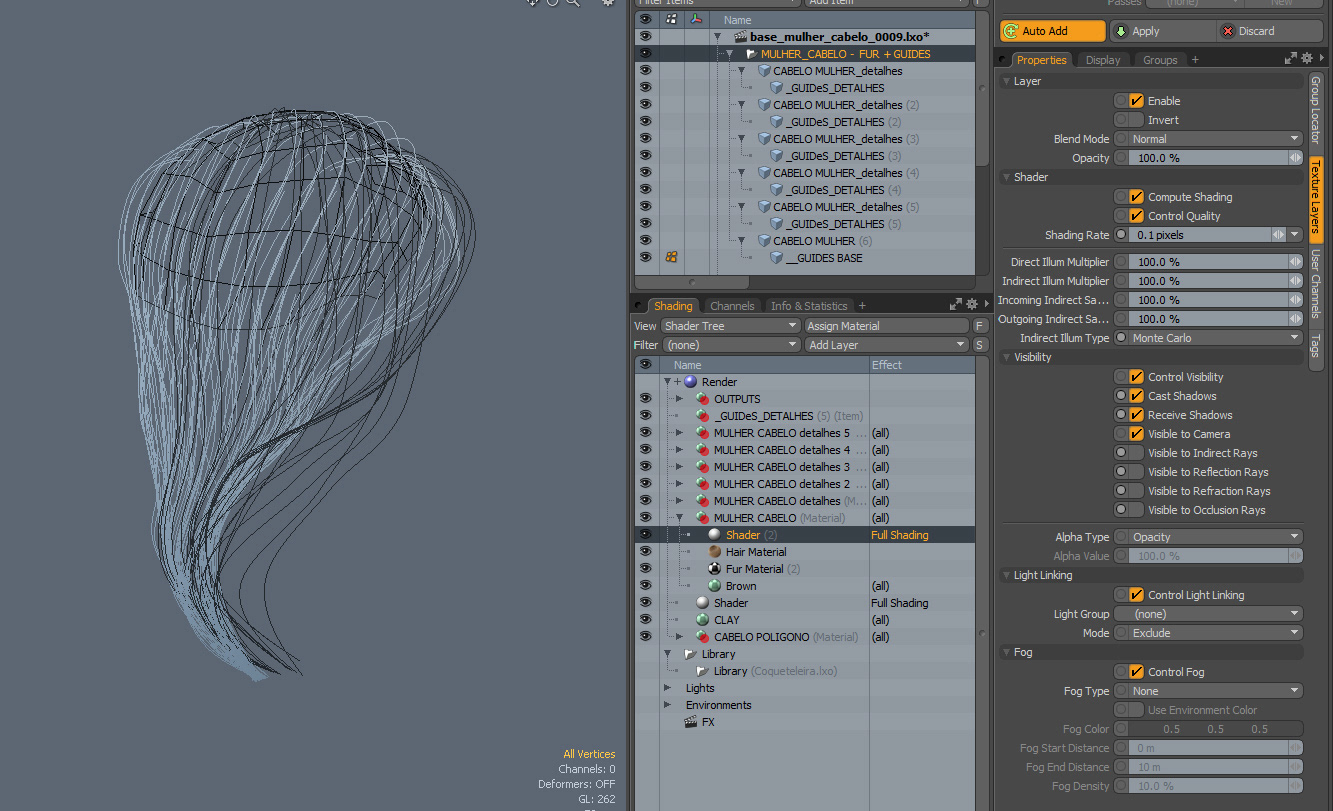Image resolution: width=1333 pixels, height=811 pixels.
Task: Open the Group Locator vertical tab
Action: 1316,110
